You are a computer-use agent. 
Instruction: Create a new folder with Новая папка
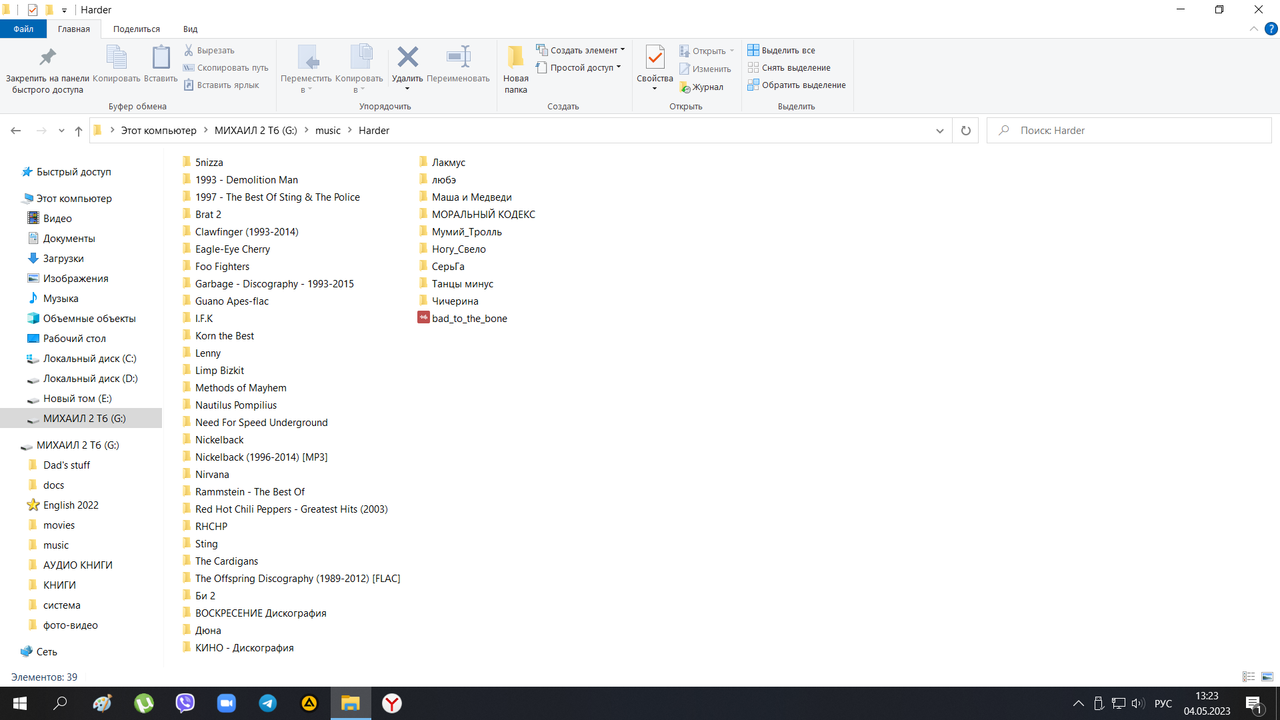coord(516,68)
